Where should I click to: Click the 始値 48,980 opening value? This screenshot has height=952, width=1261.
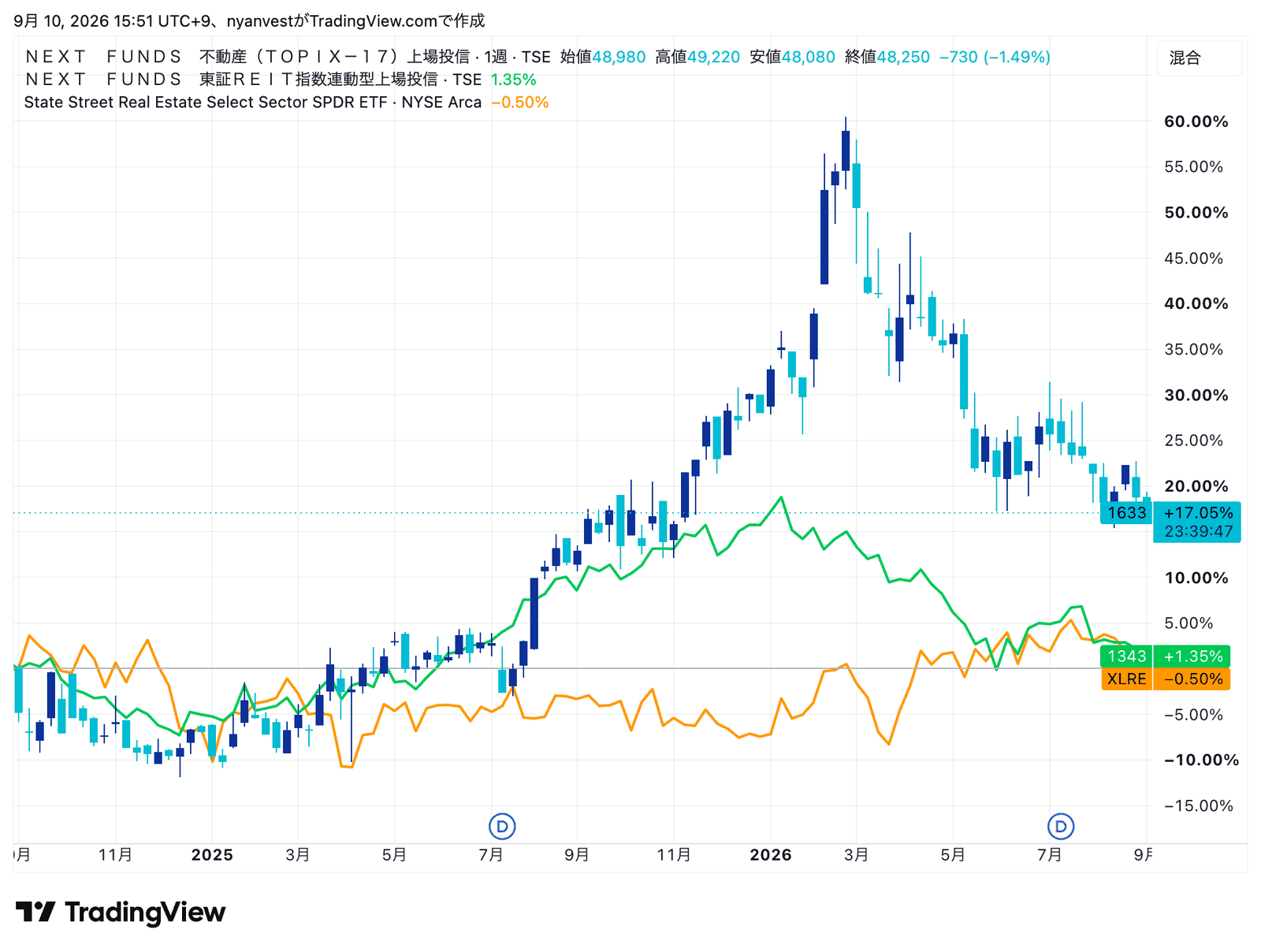pyautogui.click(x=603, y=57)
